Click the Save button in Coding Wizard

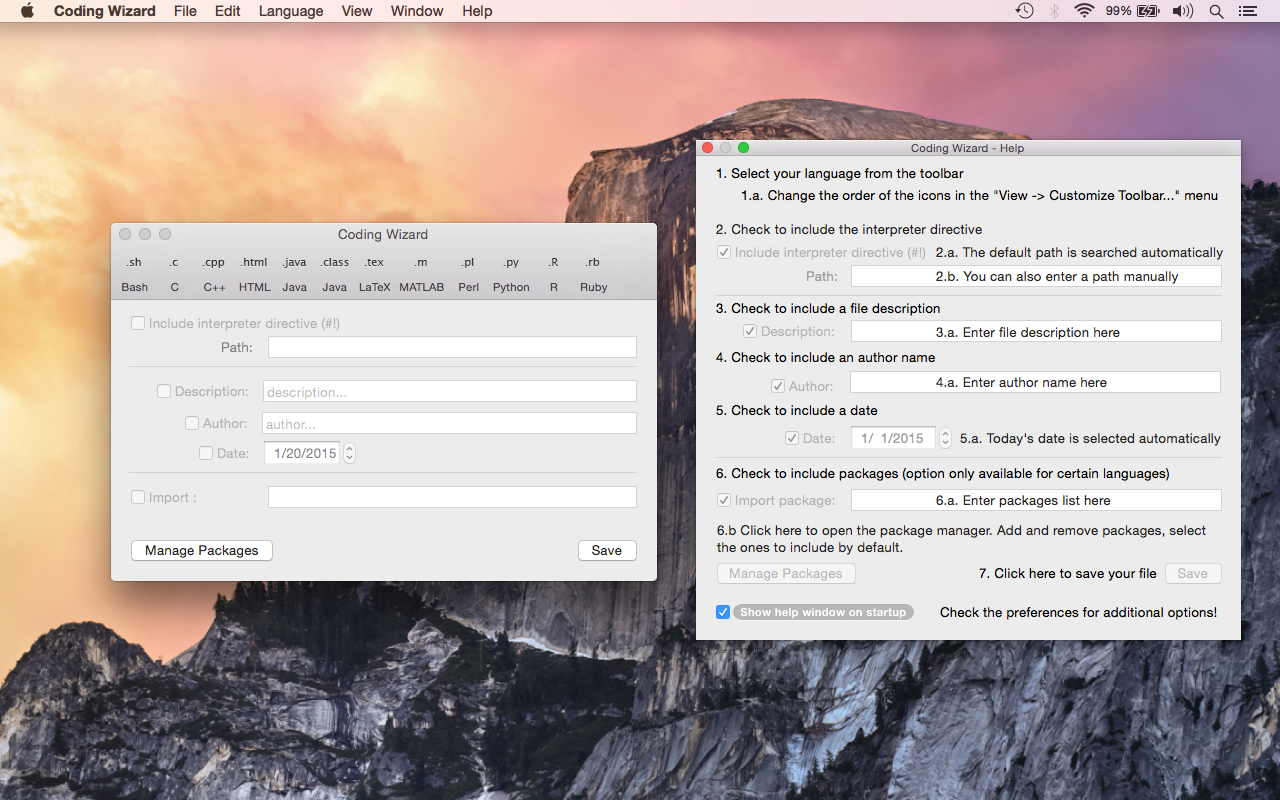[607, 550]
